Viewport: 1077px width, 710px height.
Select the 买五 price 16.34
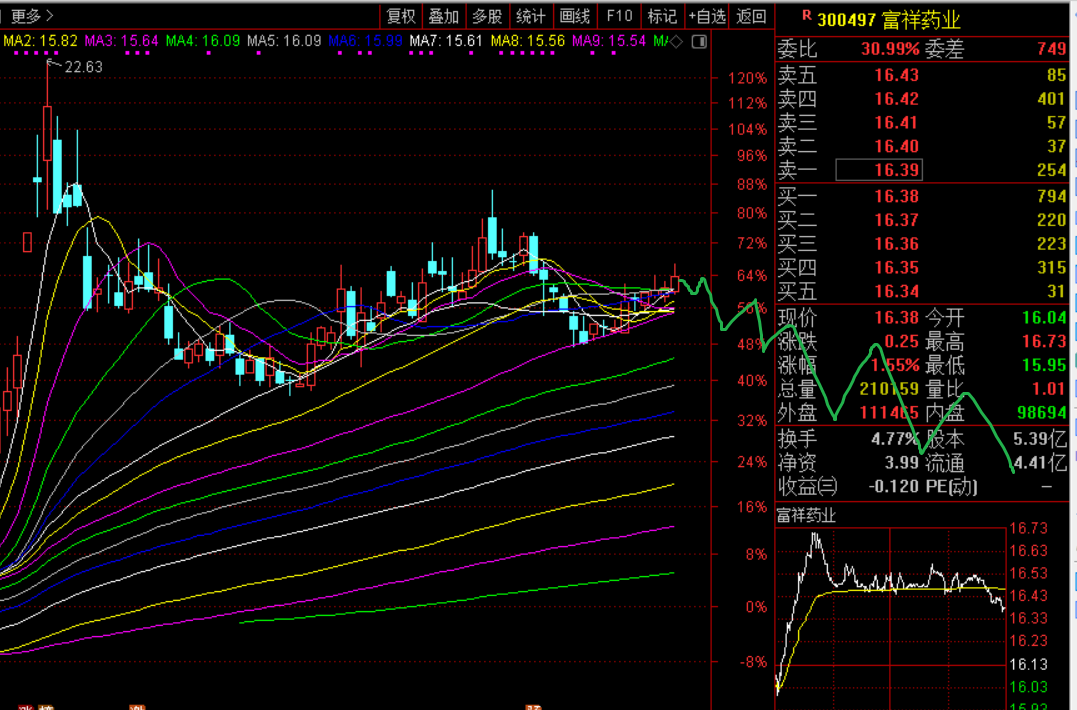click(x=896, y=291)
